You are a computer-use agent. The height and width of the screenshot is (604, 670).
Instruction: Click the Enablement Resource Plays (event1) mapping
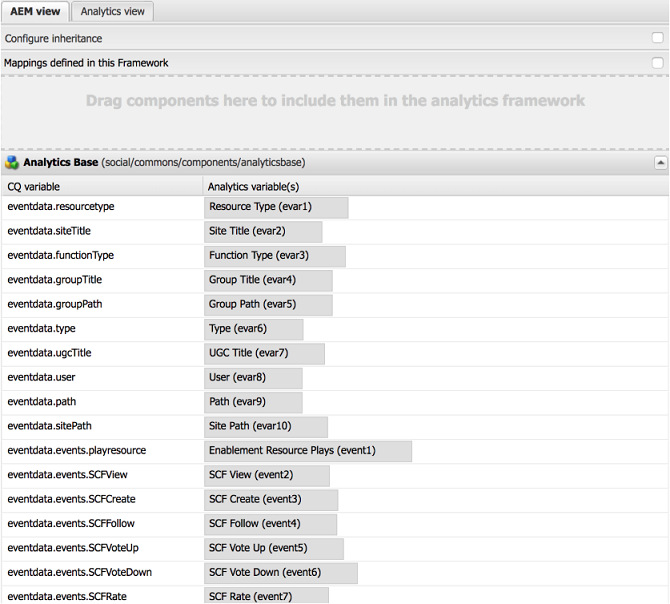(308, 451)
